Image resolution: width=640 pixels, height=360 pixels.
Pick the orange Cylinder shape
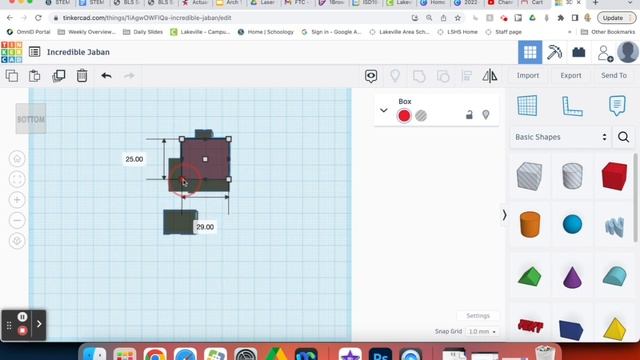tap(530, 224)
